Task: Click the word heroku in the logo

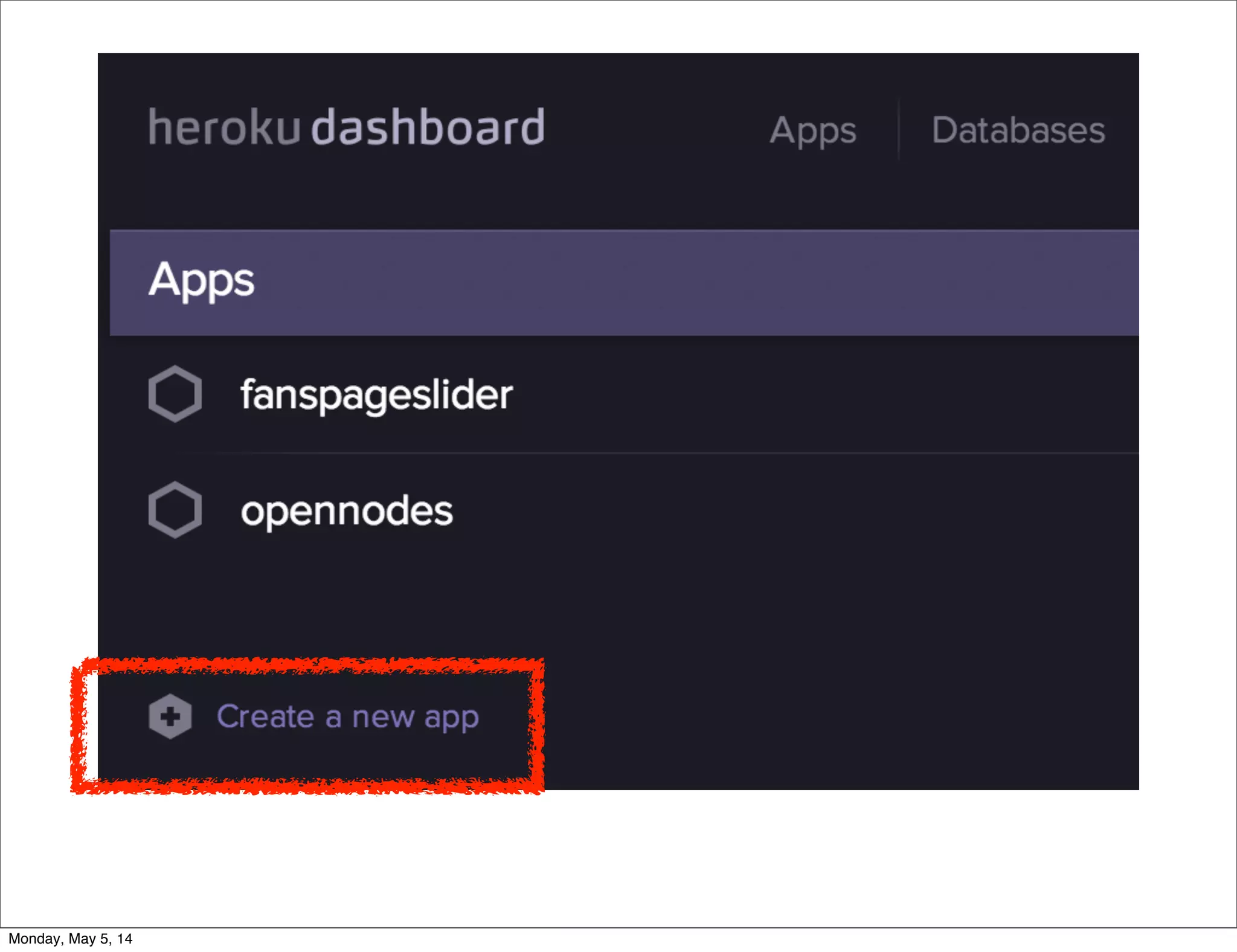Action: pos(224,127)
